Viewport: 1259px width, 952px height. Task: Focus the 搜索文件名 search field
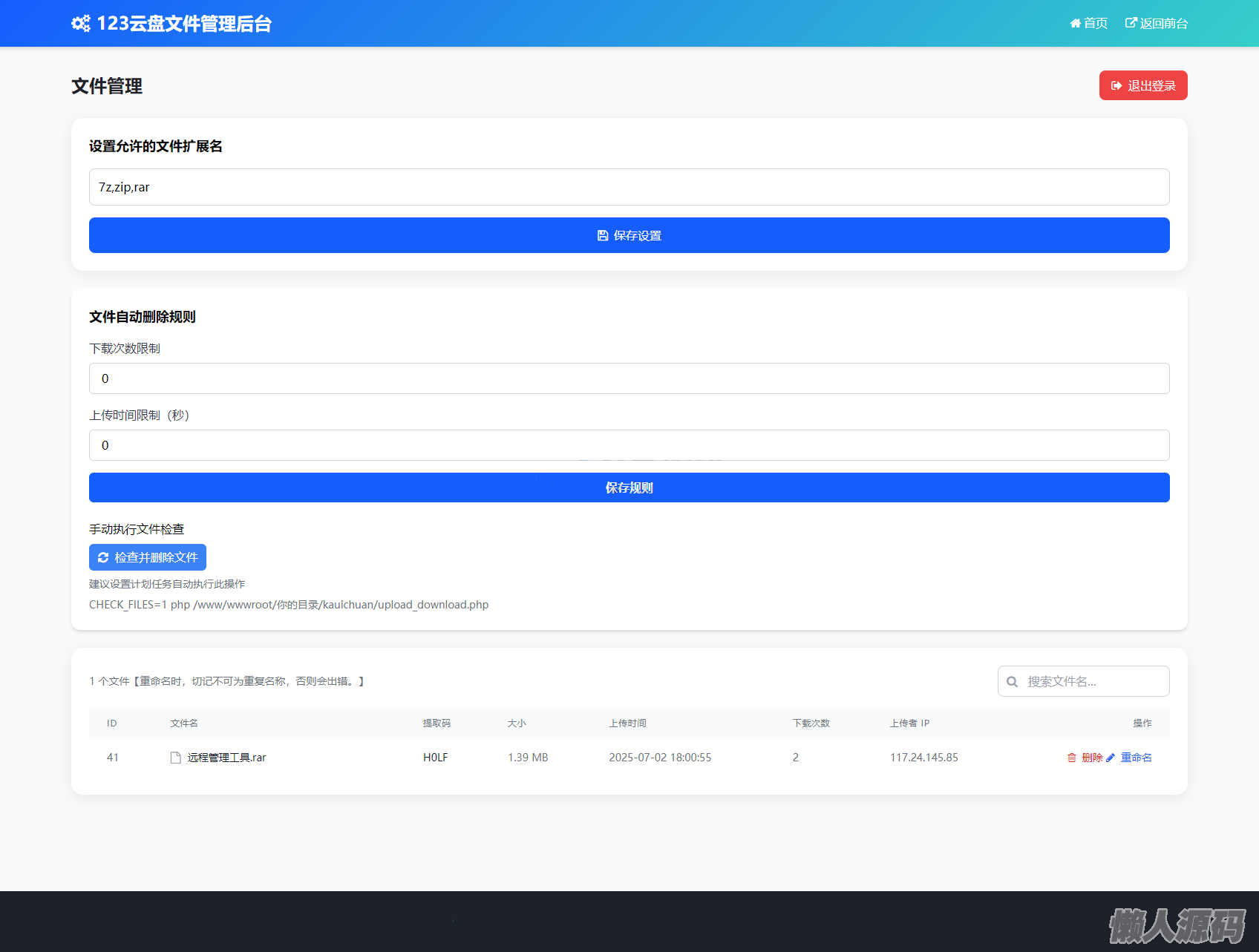click(1093, 681)
